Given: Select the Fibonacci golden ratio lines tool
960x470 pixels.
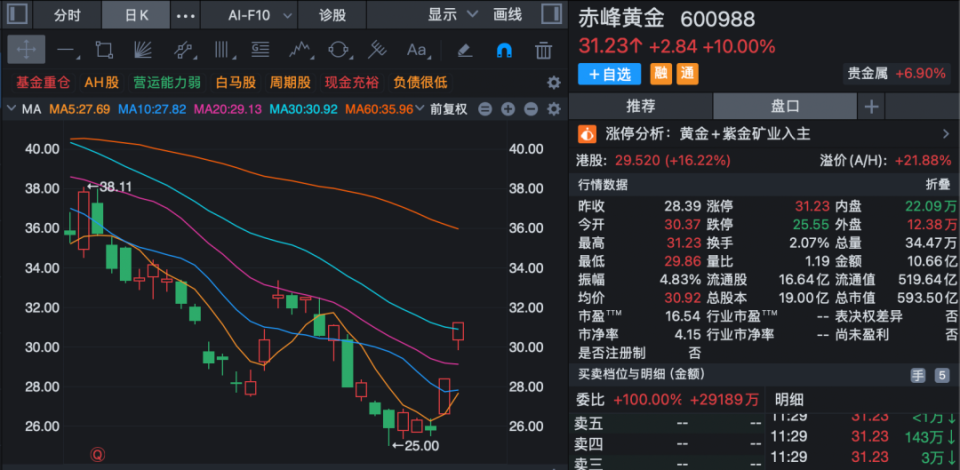Looking at the screenshot, I should tap(261, 50).
